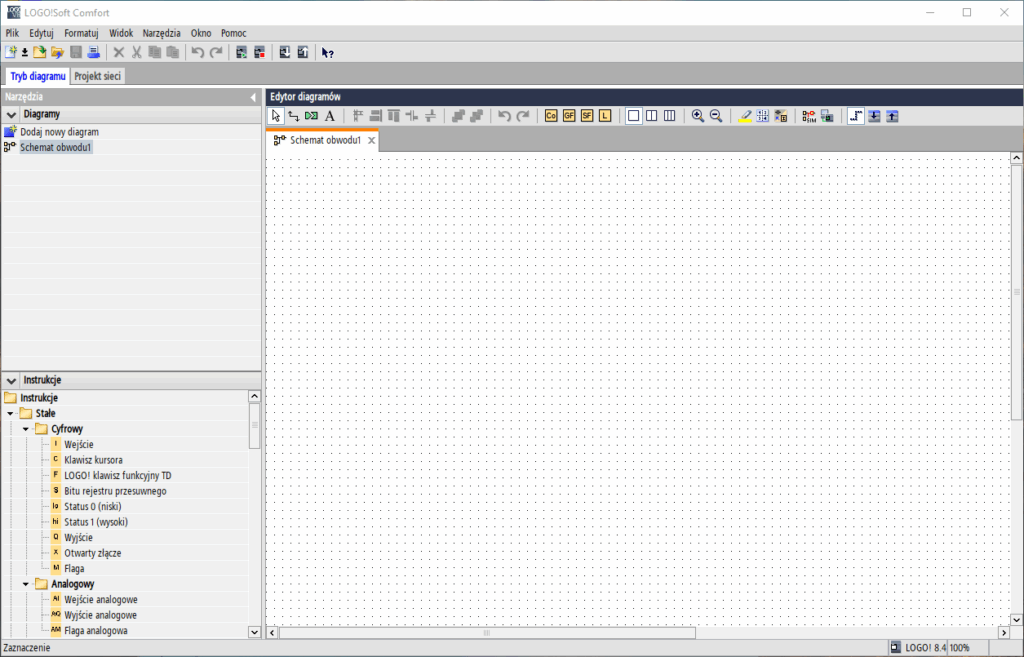1024x657 pixels.
Task: Split editor into two windows
Action: (652, 116)
